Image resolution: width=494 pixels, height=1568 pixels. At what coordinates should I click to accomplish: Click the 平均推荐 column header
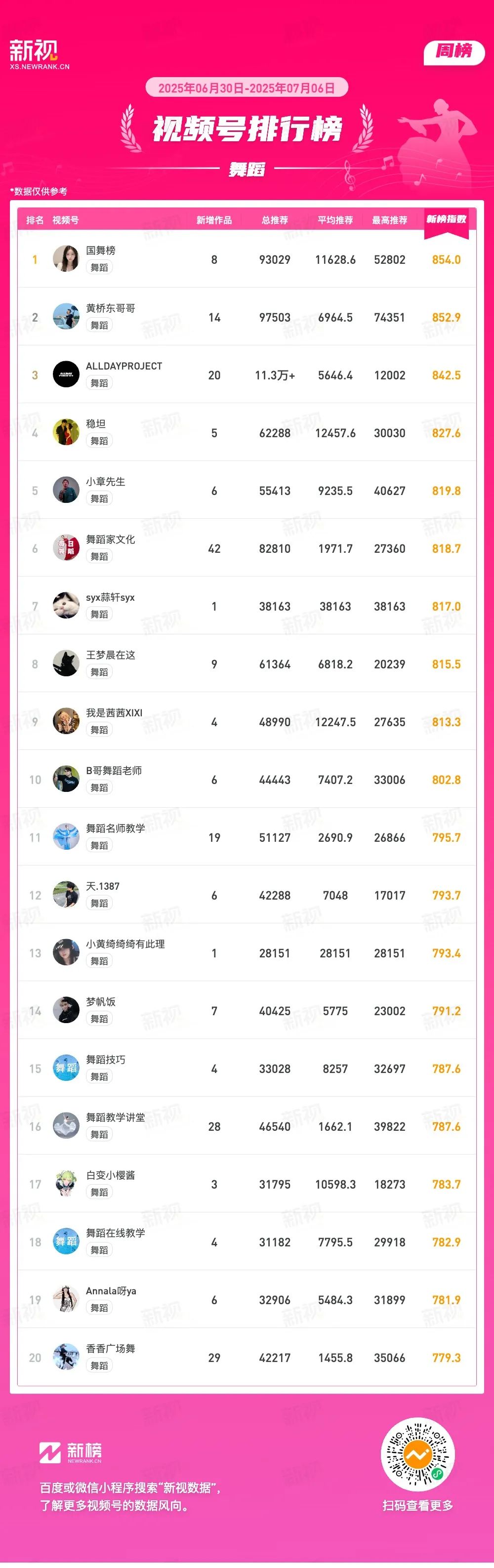click(334, 220)
